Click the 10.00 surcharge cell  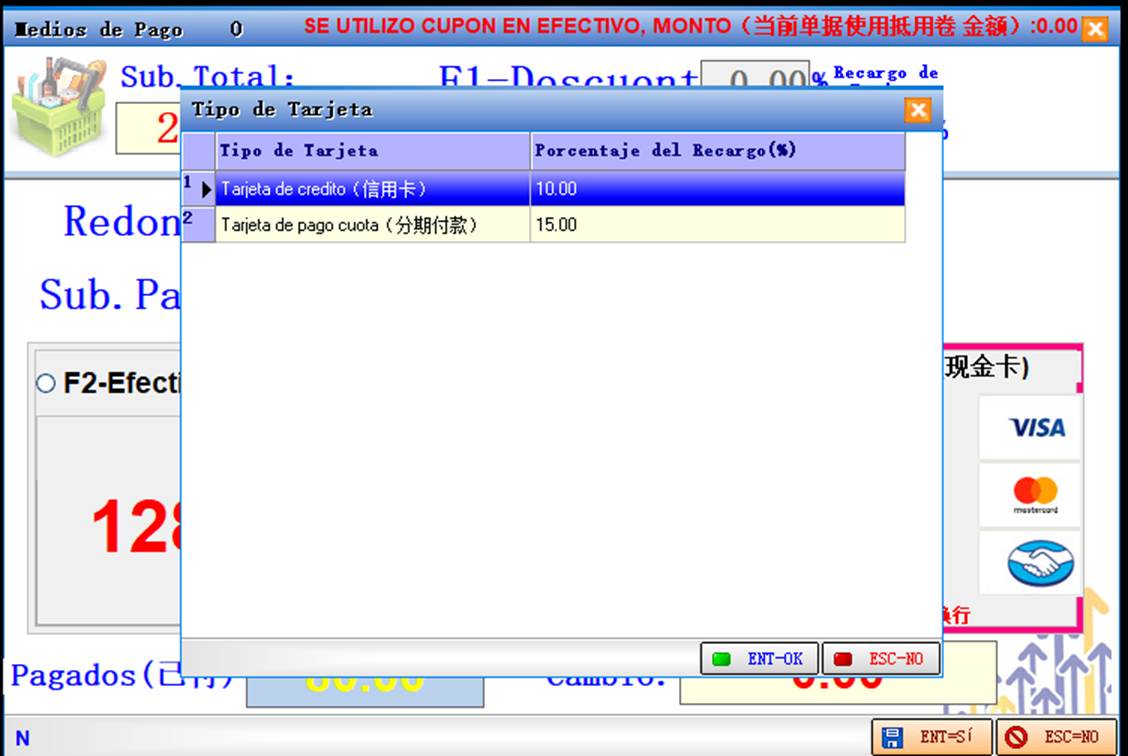click(716, 188)
